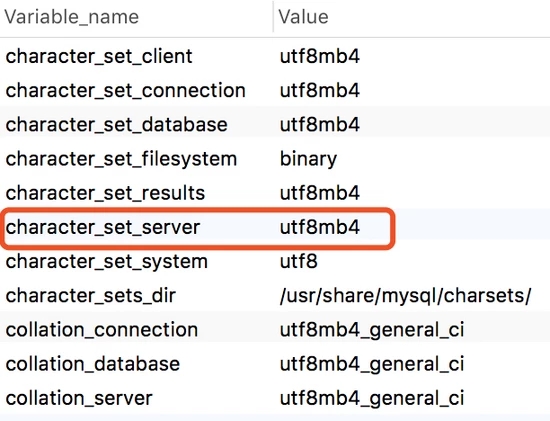
Task: Select the collation_server variable name
Action: pyautogui.click(x=79, y=398)
